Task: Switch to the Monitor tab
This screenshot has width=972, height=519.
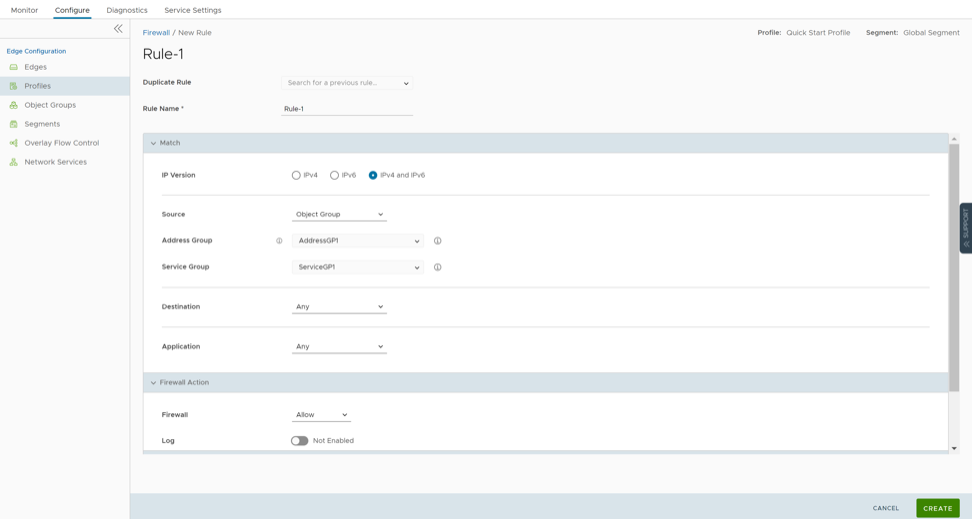Action: (x=24, y=10)
